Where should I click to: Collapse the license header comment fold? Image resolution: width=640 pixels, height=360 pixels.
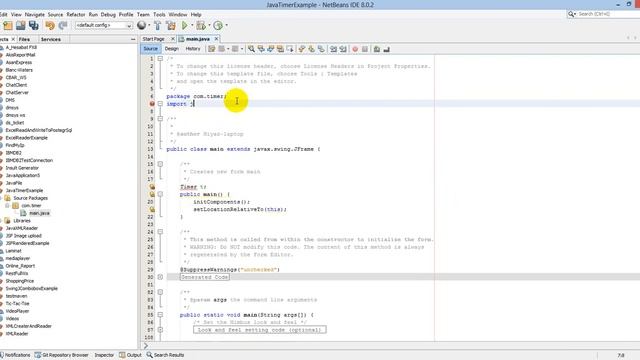click(160, 59)
